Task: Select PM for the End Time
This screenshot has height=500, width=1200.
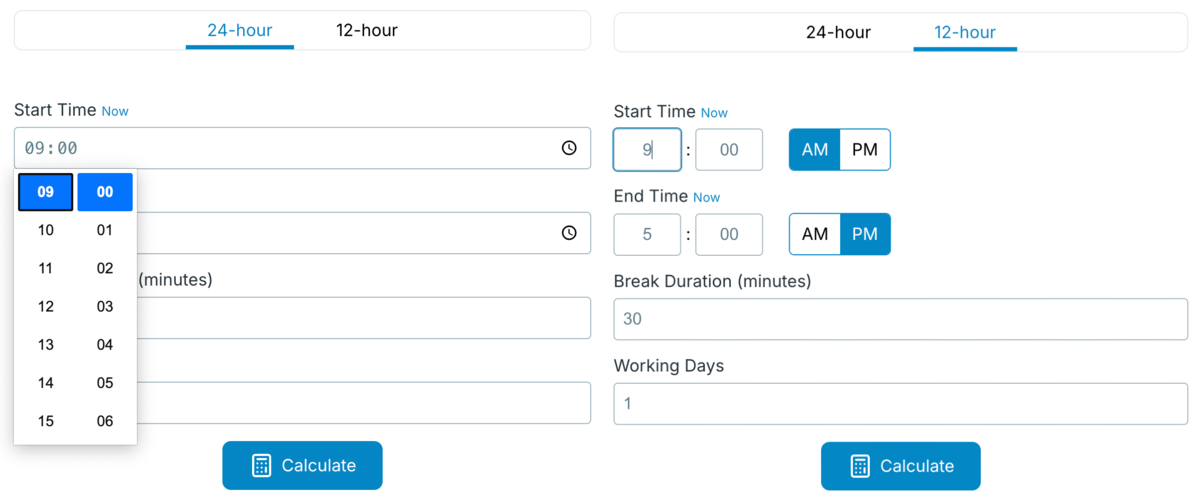Action: 864,234
